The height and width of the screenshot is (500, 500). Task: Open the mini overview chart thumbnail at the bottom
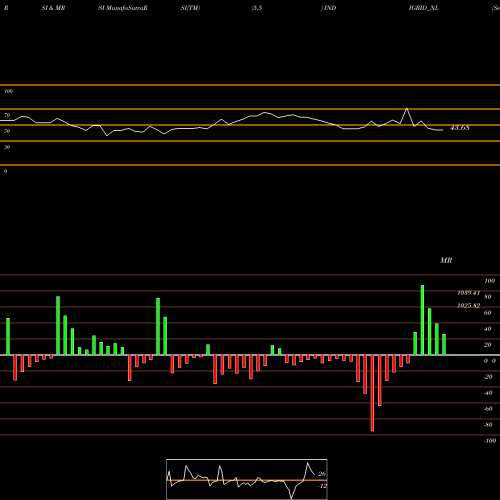pos(247,479)
